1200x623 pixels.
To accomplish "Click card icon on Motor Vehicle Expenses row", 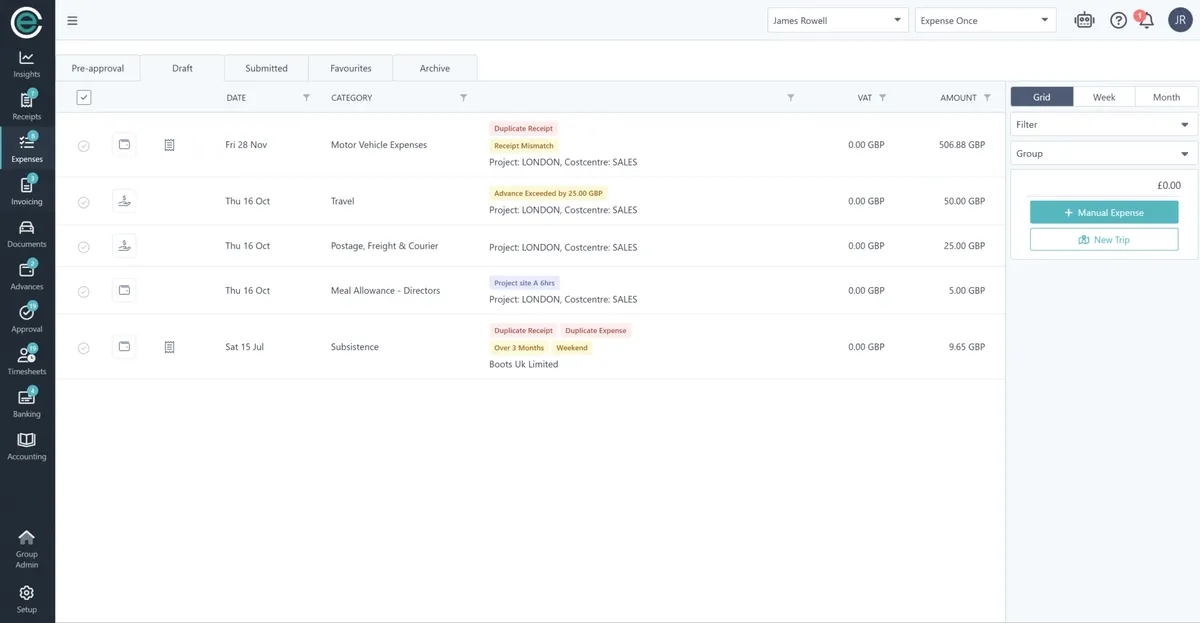I will coord(124,145).
